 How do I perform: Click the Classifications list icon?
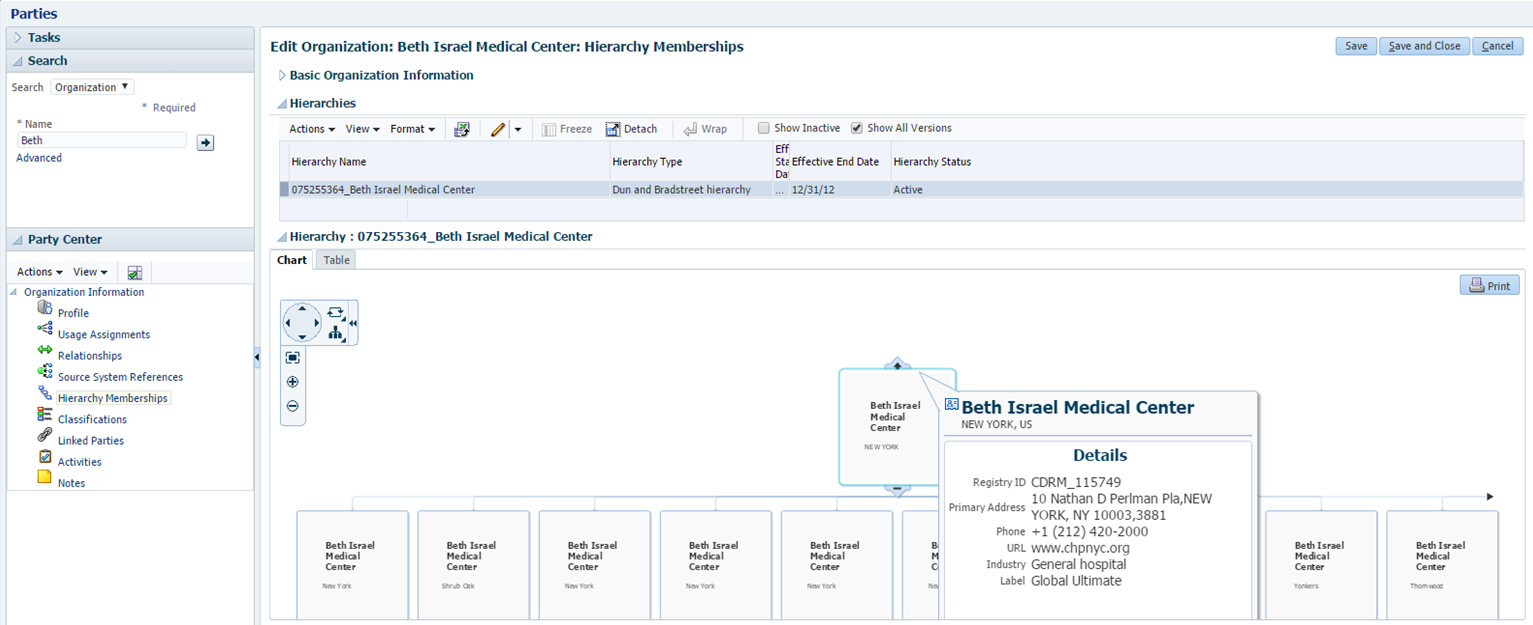point(44,414)
